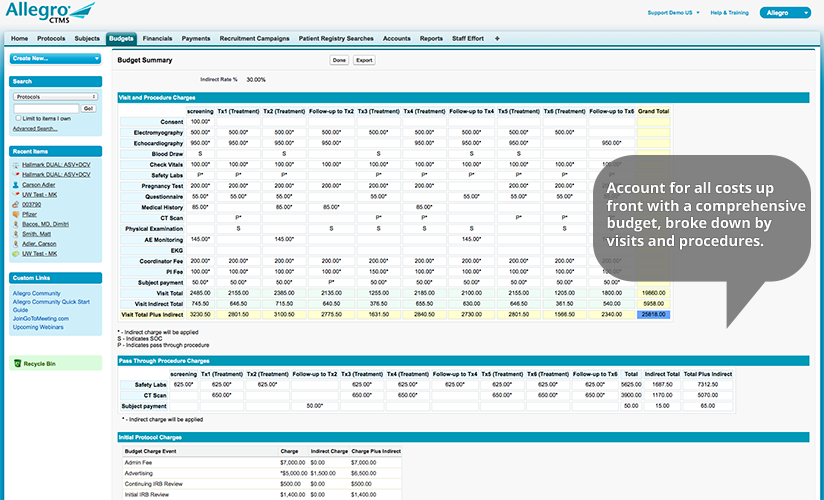Click the person icon beside Carson Adler
The width and height of the screenshot is (824, 500).
[x=16, y=185]
